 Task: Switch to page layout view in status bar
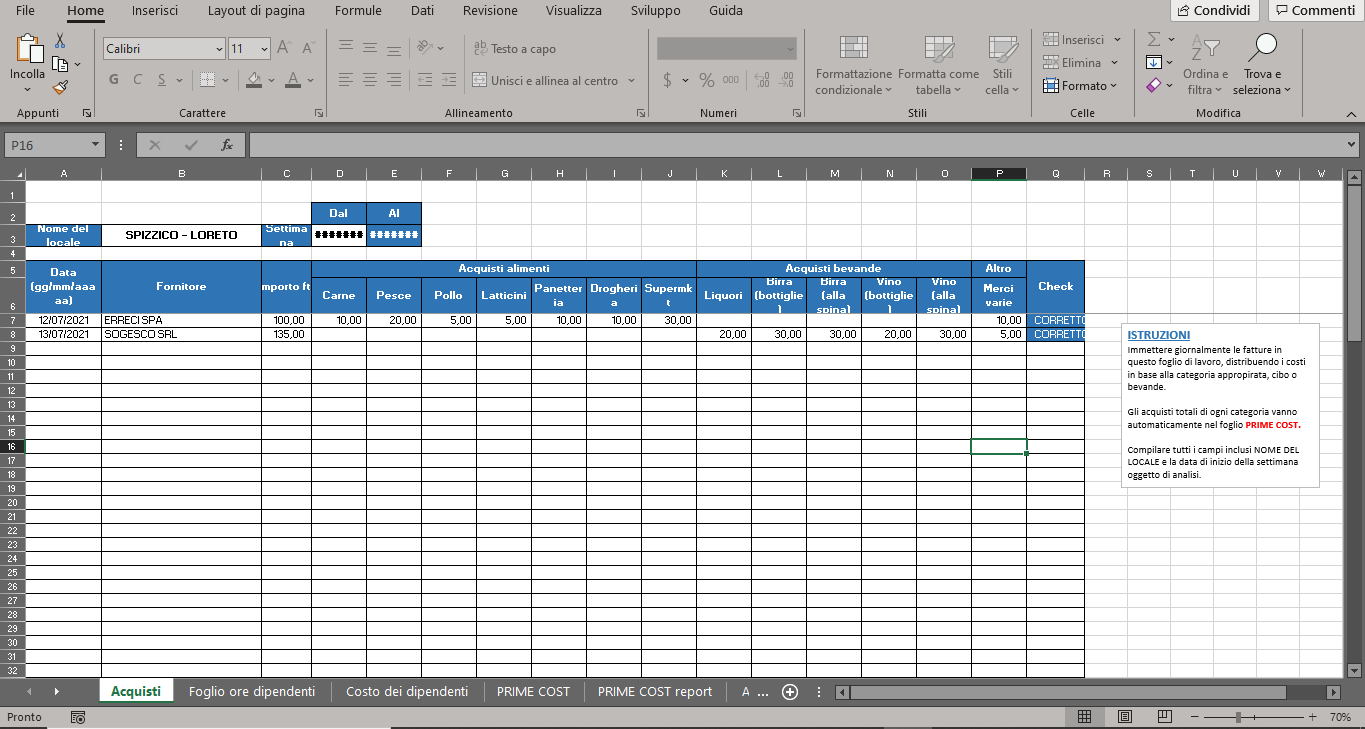(x=1124, y=717)
